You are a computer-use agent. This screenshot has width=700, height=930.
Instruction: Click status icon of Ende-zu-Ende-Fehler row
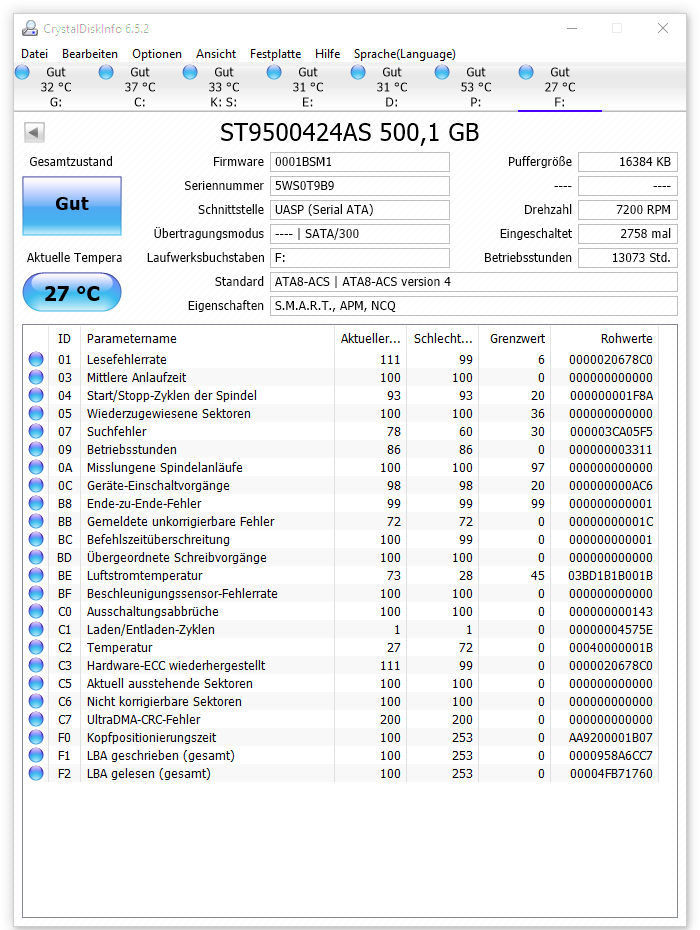coord(36,503)
